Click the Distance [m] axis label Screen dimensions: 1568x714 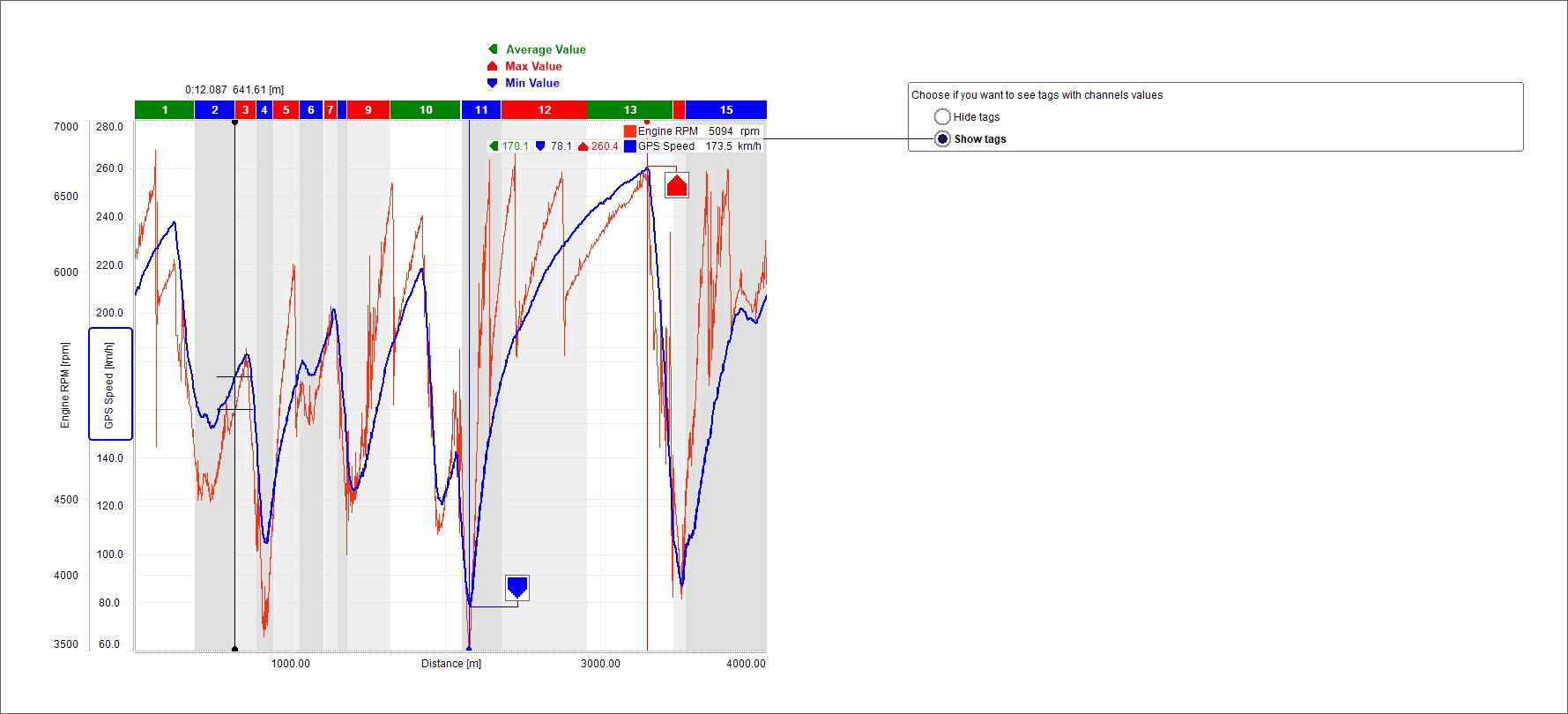(451, 663)
